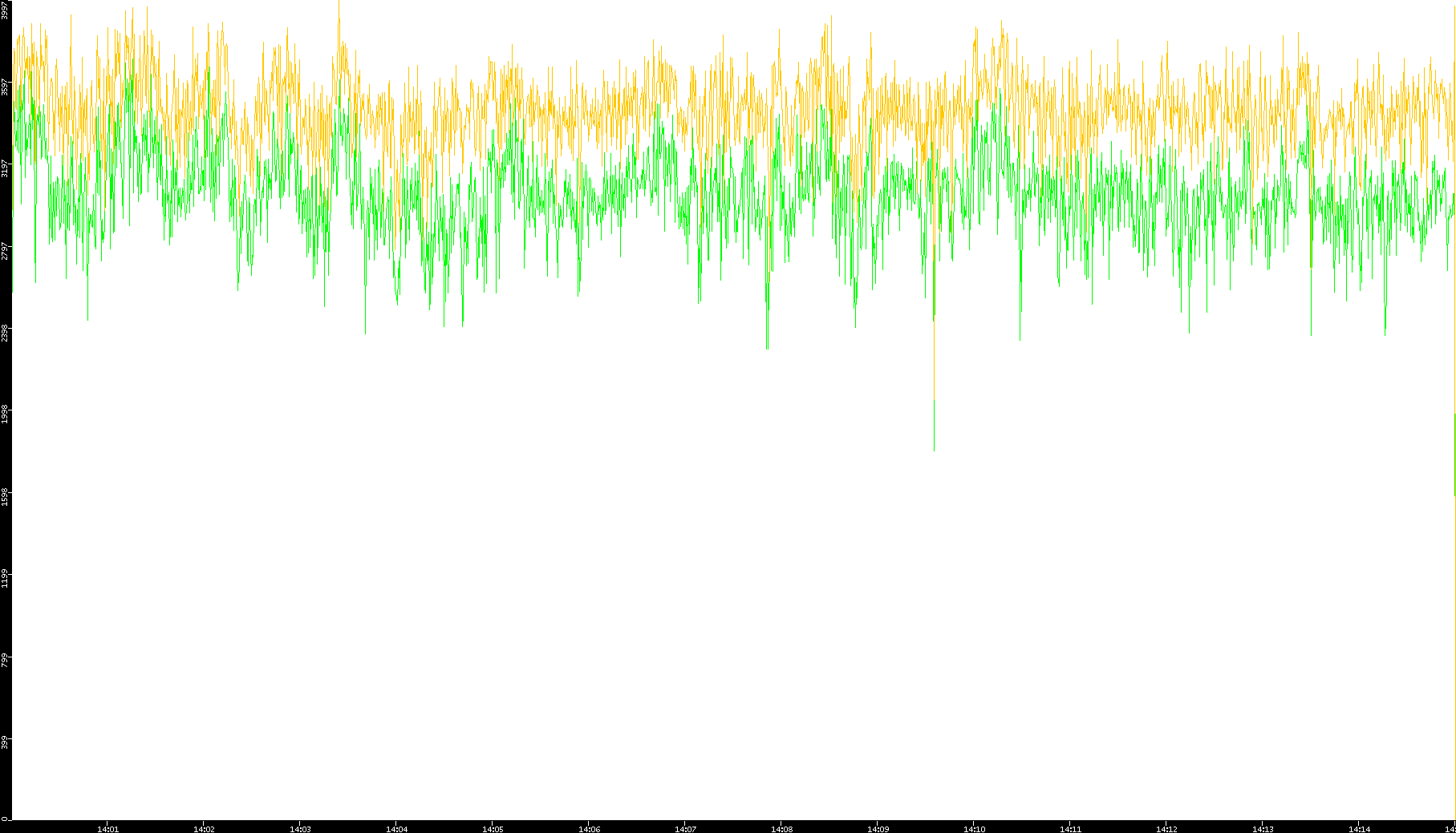Click the 14:01 time label
Viewport: 1456px width, 833px height.
[107, 829]
